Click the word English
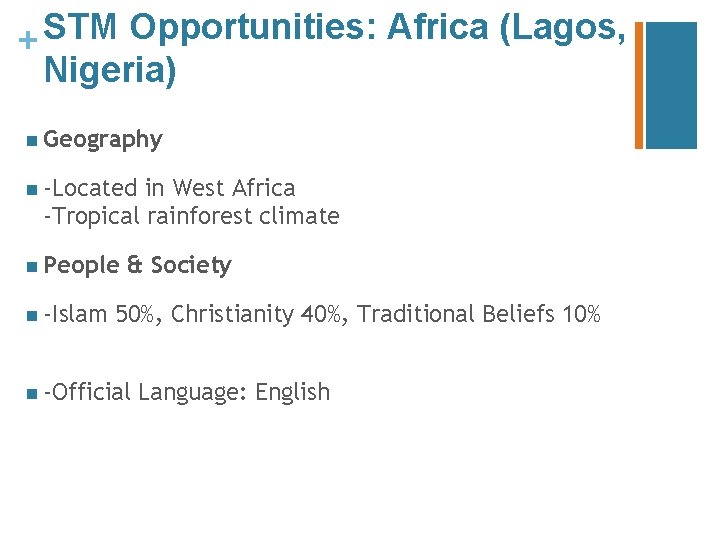 [x=292, y=392]
